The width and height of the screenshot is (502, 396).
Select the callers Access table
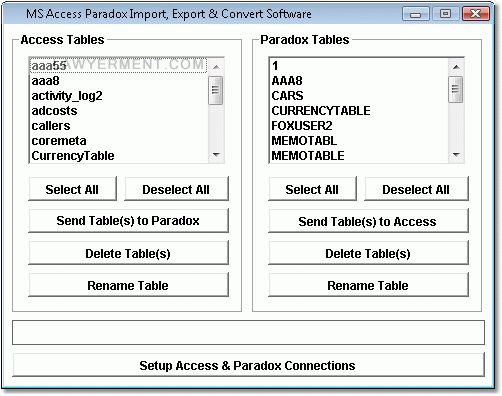(119, 126)
